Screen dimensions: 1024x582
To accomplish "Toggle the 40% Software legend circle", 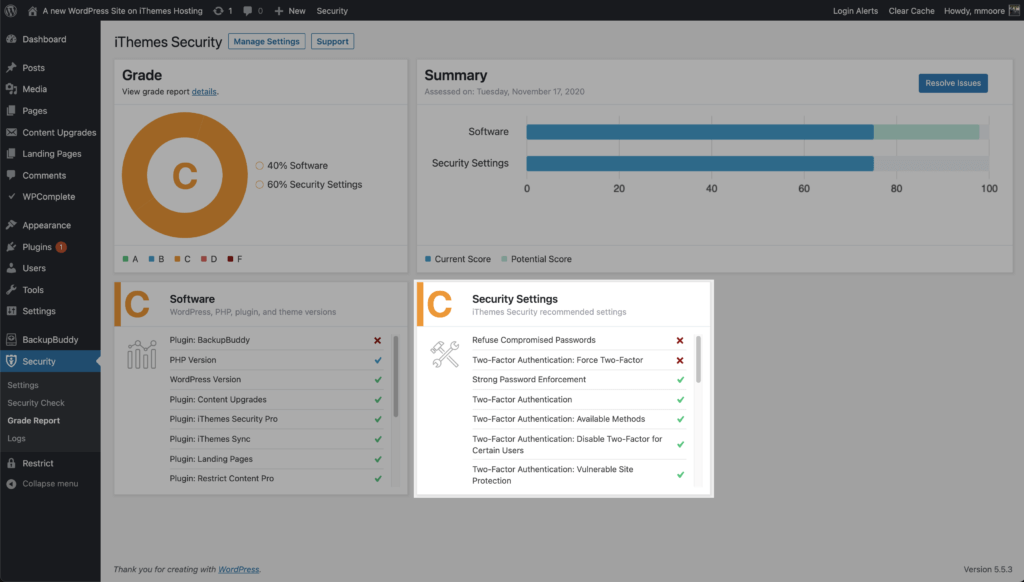I will point(259,166).
